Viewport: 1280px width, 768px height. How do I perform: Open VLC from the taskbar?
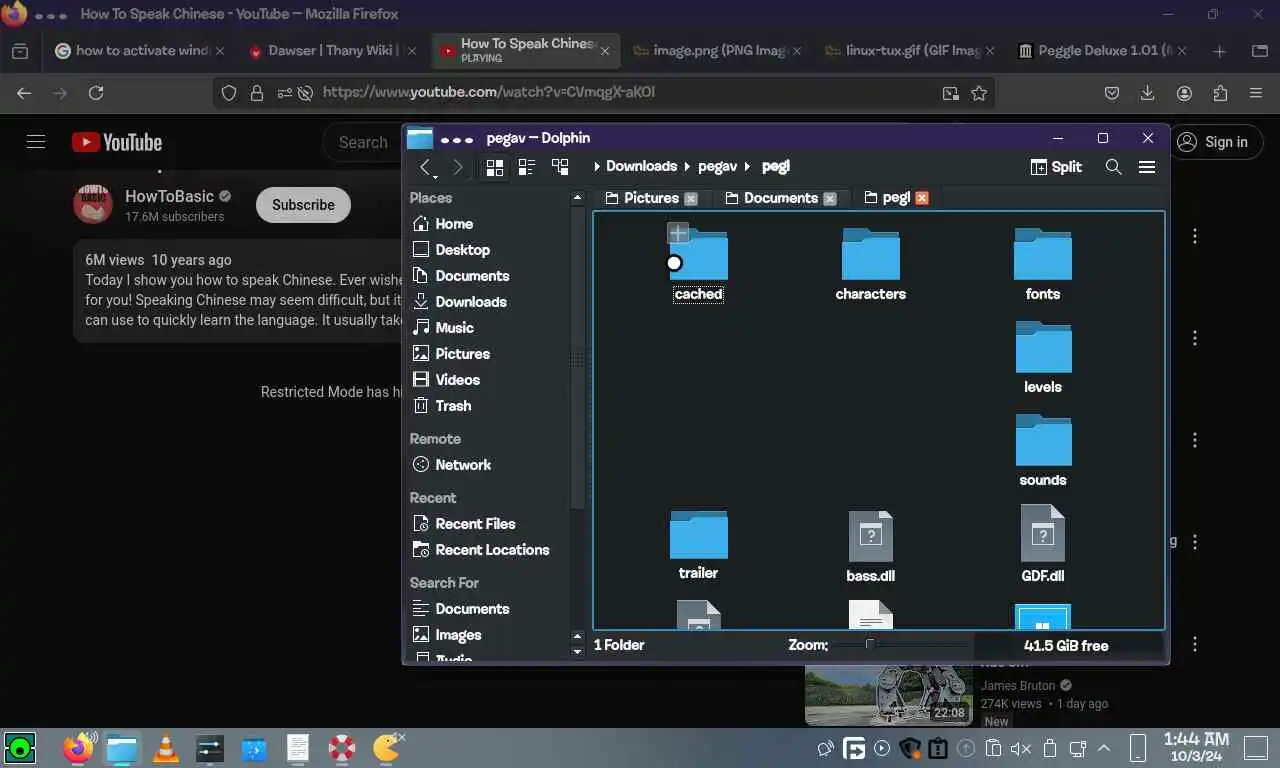click(x=166, y=747)
